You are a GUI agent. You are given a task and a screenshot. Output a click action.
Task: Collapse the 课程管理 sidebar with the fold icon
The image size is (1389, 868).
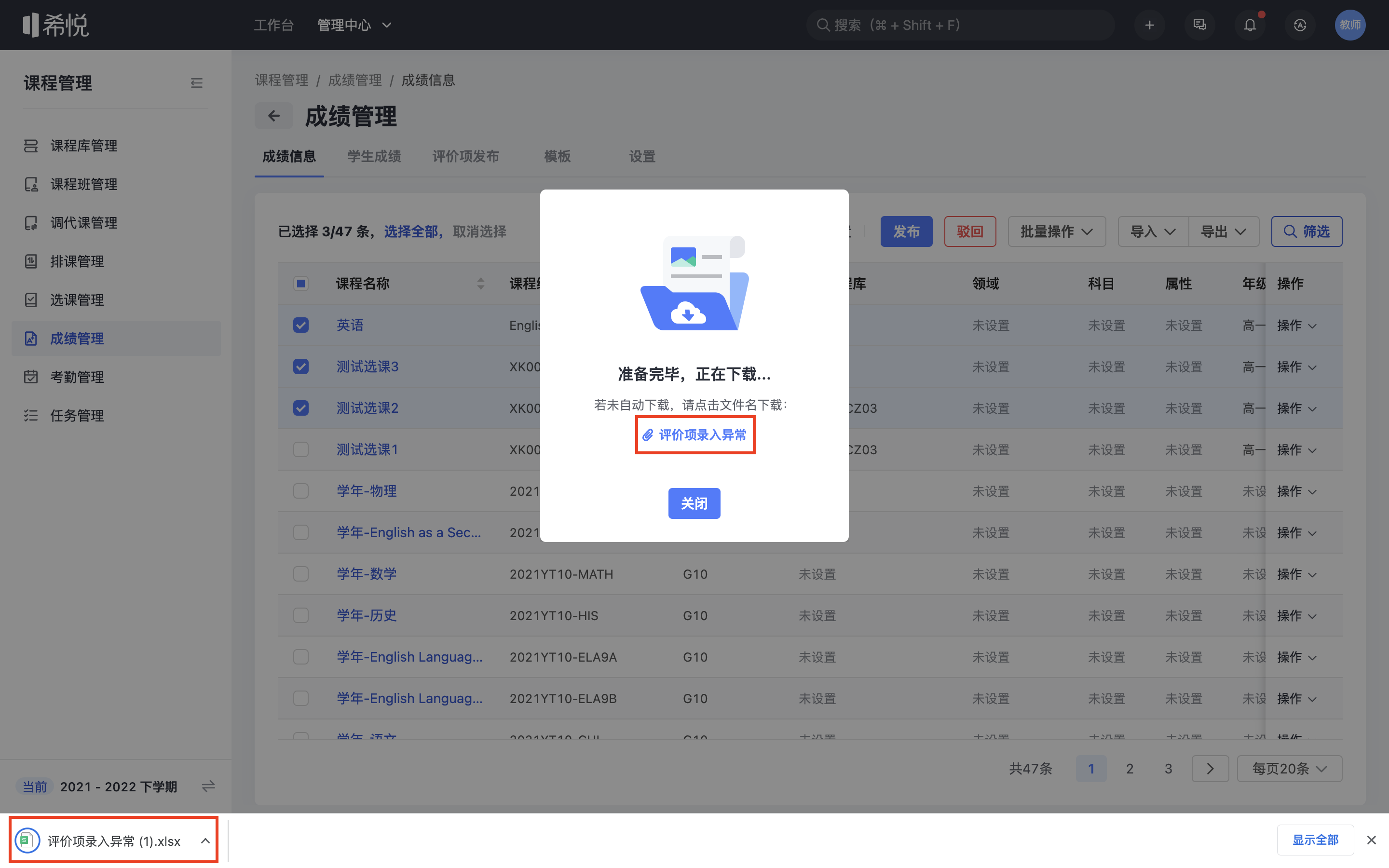[x=196, y=83]
